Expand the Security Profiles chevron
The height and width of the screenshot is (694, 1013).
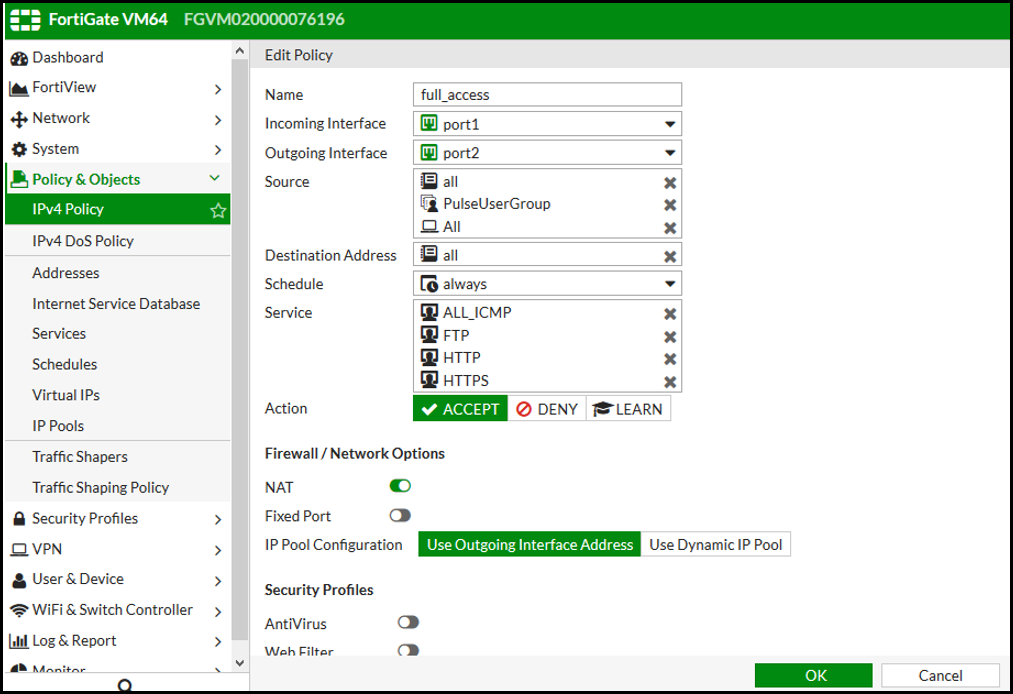[218, 520]
